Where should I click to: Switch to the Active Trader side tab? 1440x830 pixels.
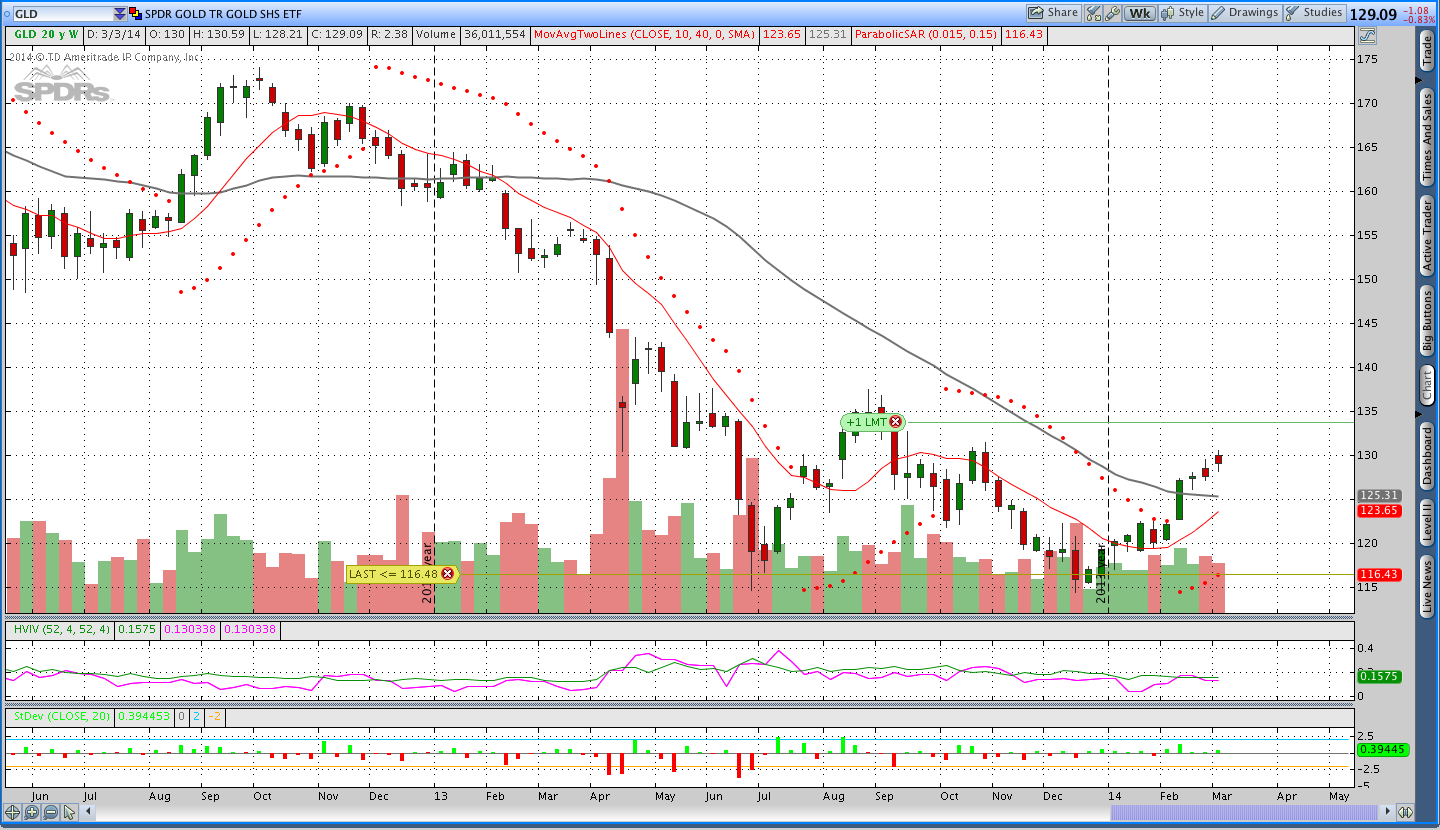[x=1427, y=235]
